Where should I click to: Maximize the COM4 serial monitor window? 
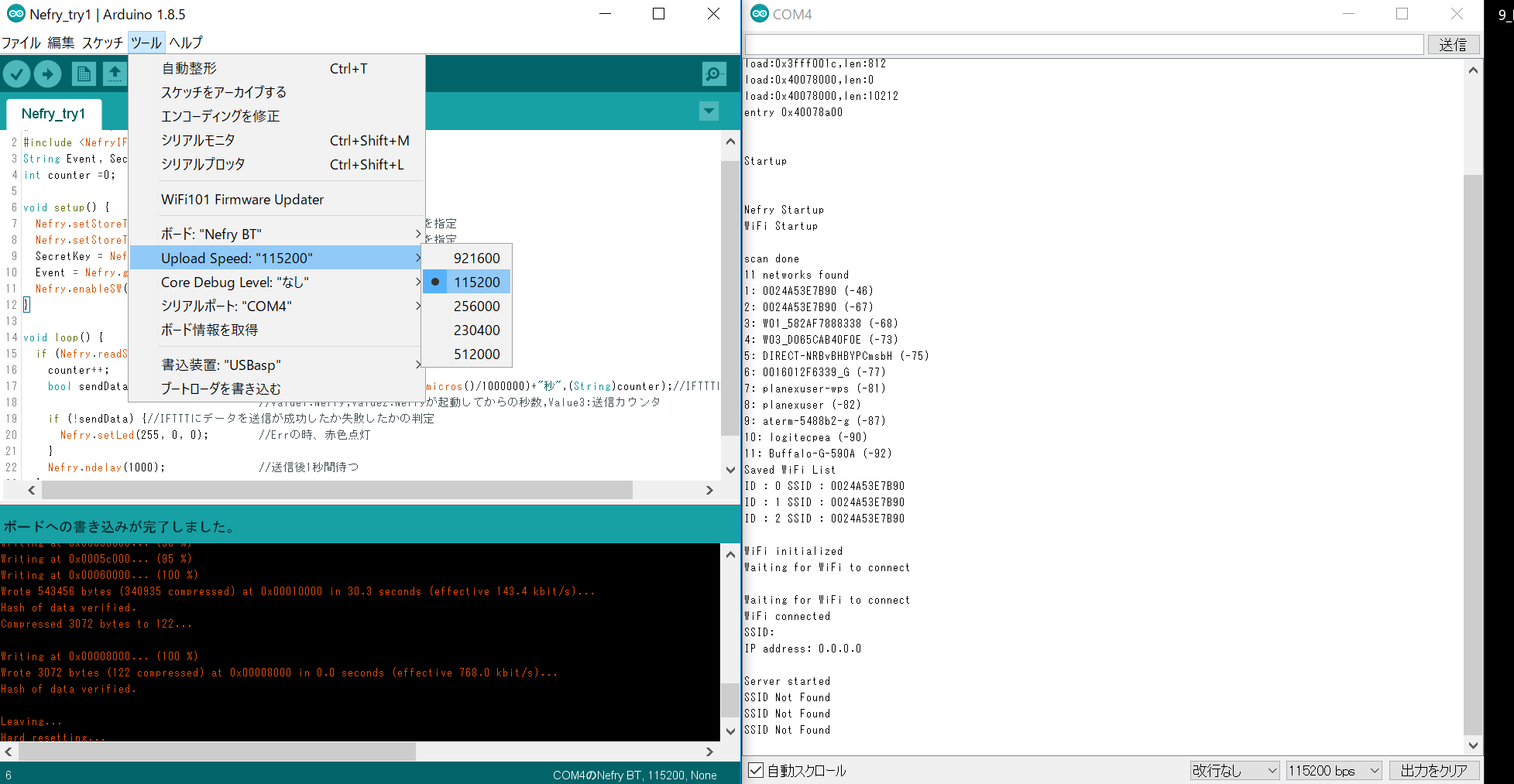click(1402, 14)
